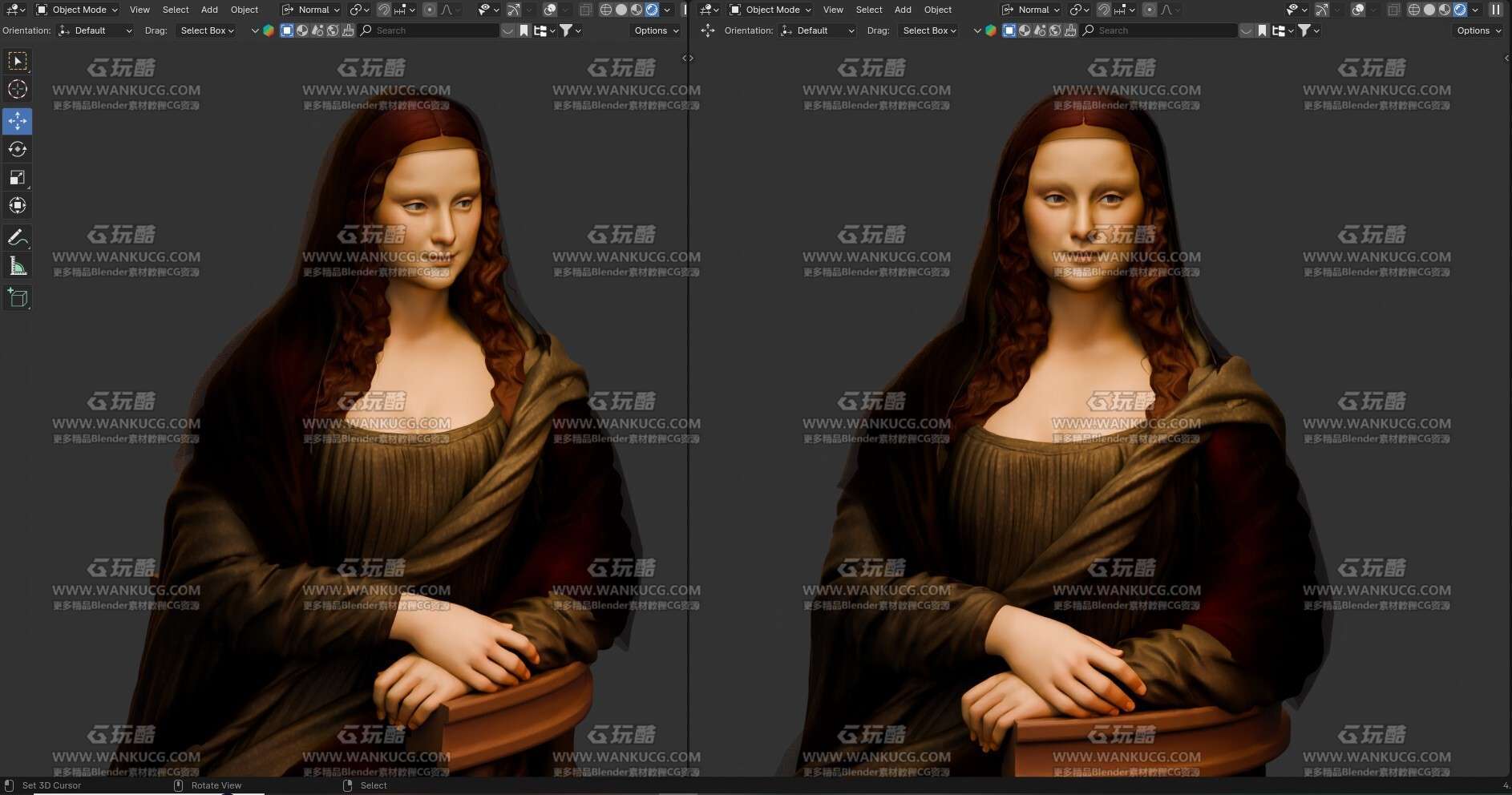
Task: Switch left viewport to solid shading
Action: click(x=621, y=10)
